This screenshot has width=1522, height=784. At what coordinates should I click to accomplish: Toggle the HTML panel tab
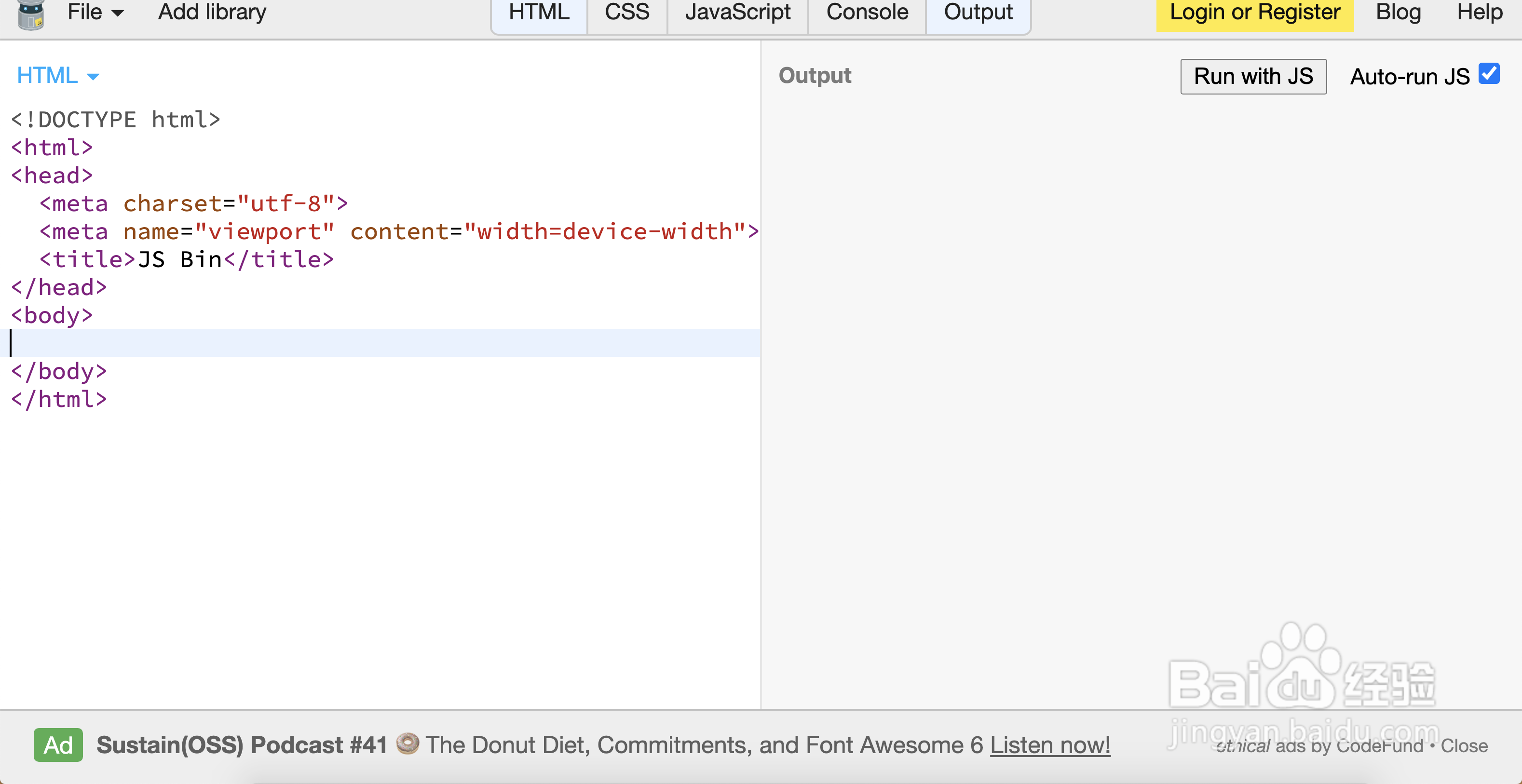pyautogui.click(x=538, y=13)
